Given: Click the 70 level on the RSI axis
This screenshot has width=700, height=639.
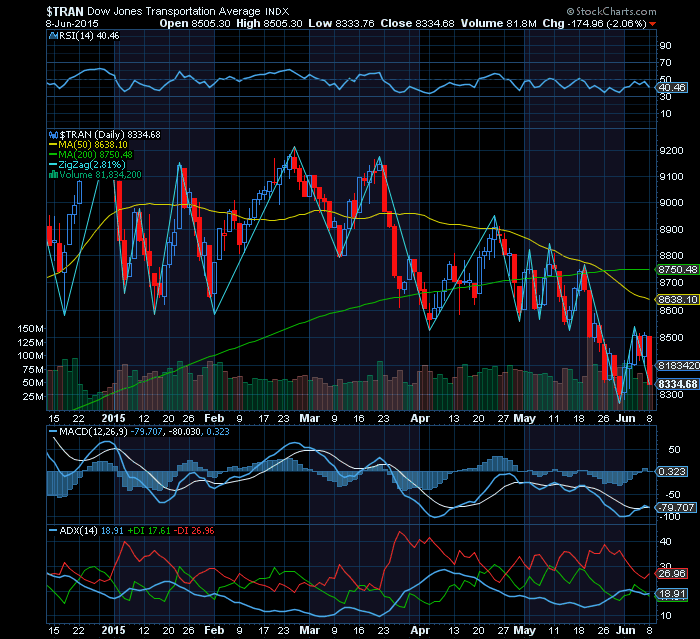Looking at the screenshot, I should pyautogui.click(x=665, y=63).
